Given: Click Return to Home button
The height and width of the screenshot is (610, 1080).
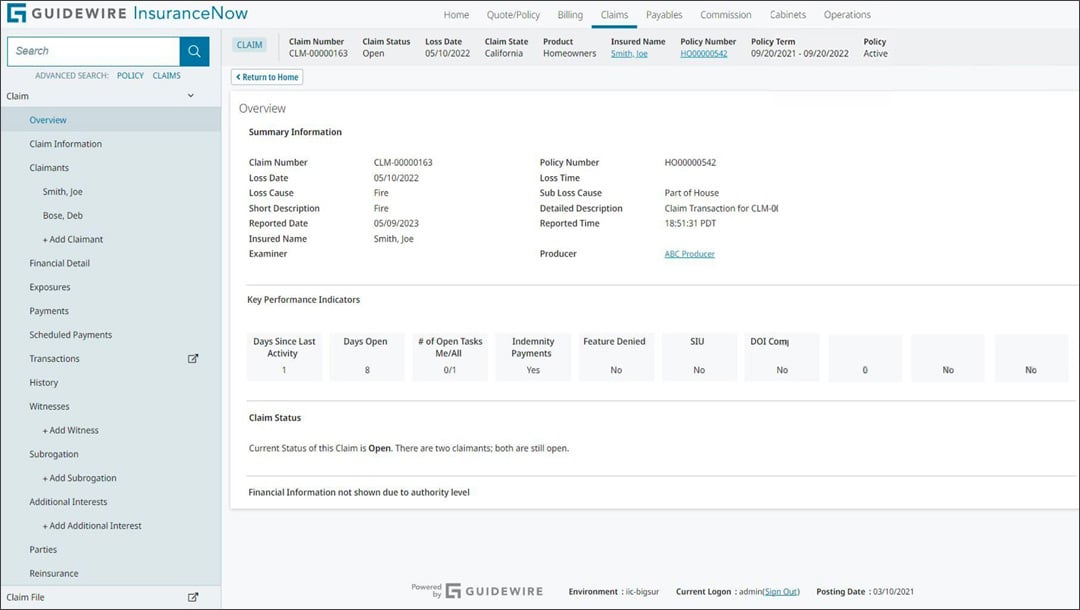Looking at the screenshot, I should [x=267, y=77].
